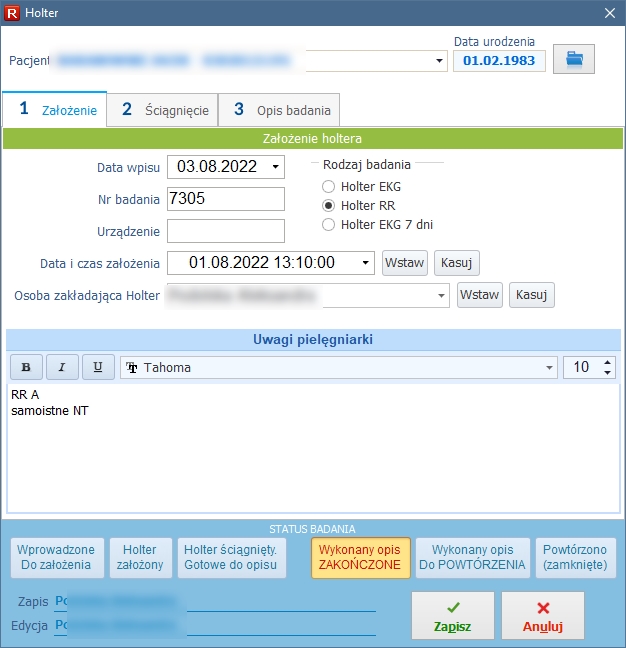Expand the Pacjent selection dropdown
The height and width of the screenshot is (648, 626).
tap(439, 61)
